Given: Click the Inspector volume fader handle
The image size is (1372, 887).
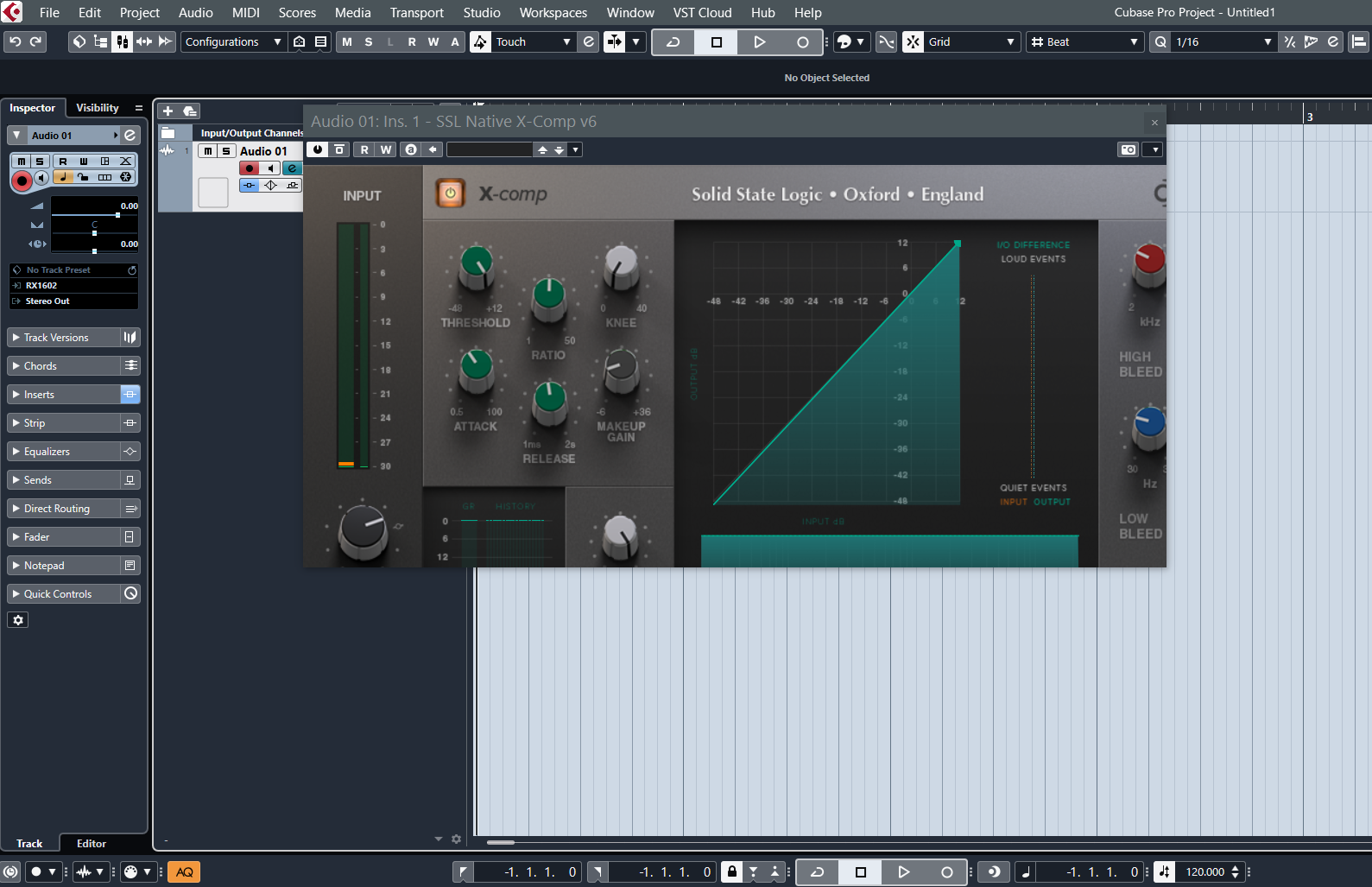Looking at the screenshot, I should tap(117, 214).
